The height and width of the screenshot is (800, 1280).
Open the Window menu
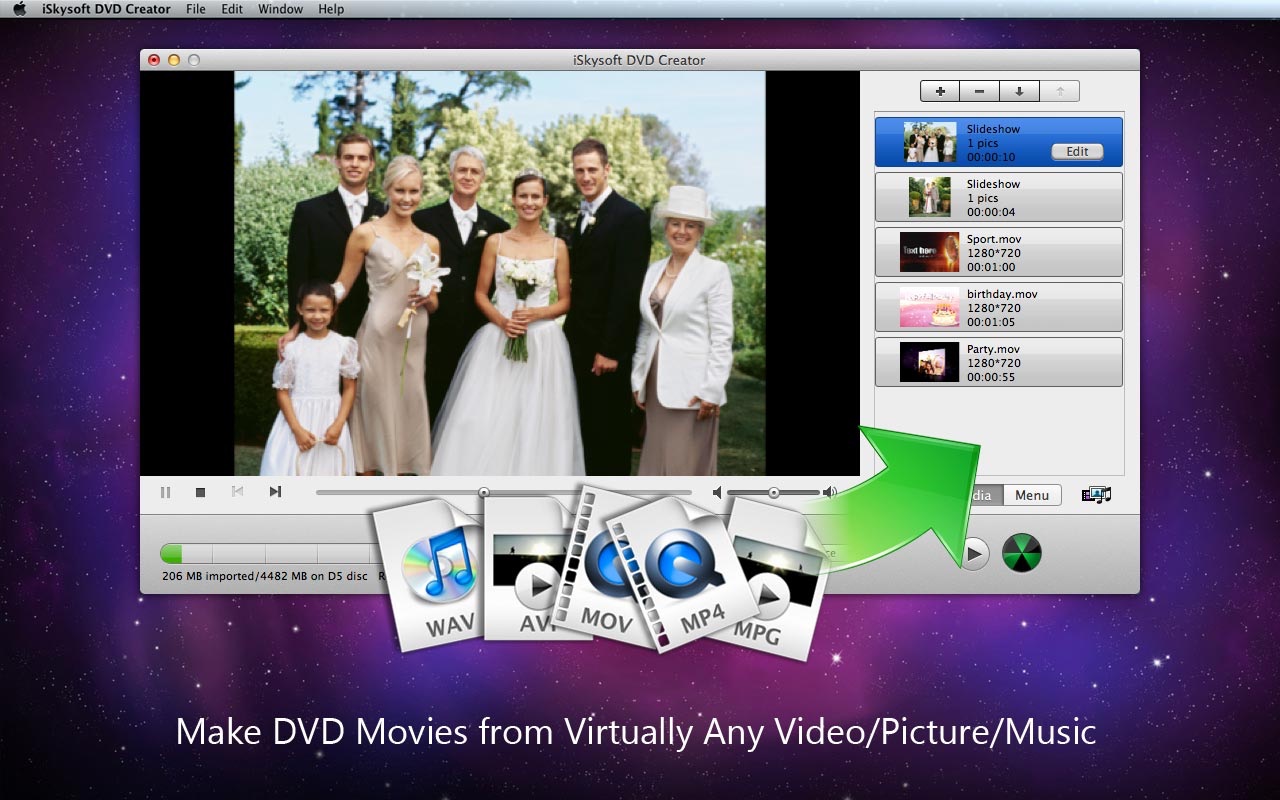tap(280, 9)
